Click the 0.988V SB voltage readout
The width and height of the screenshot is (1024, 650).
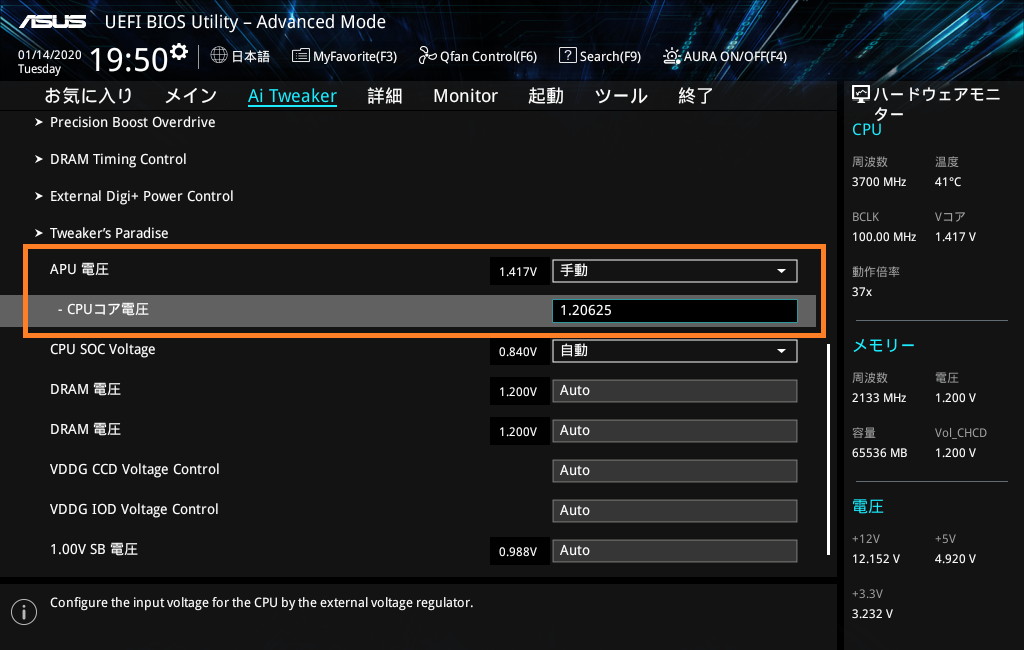[519, 552]
